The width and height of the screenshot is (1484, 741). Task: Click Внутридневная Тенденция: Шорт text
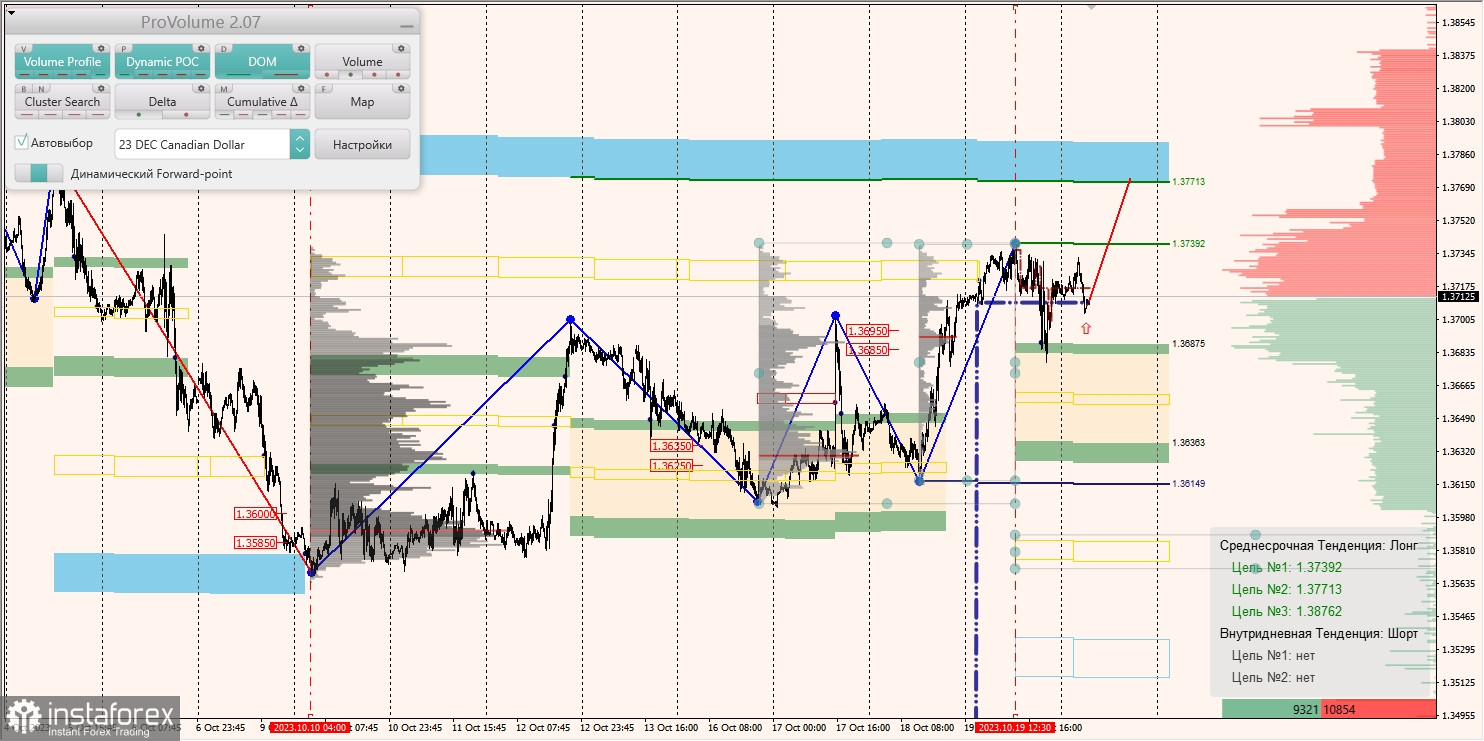point(1319,633)
